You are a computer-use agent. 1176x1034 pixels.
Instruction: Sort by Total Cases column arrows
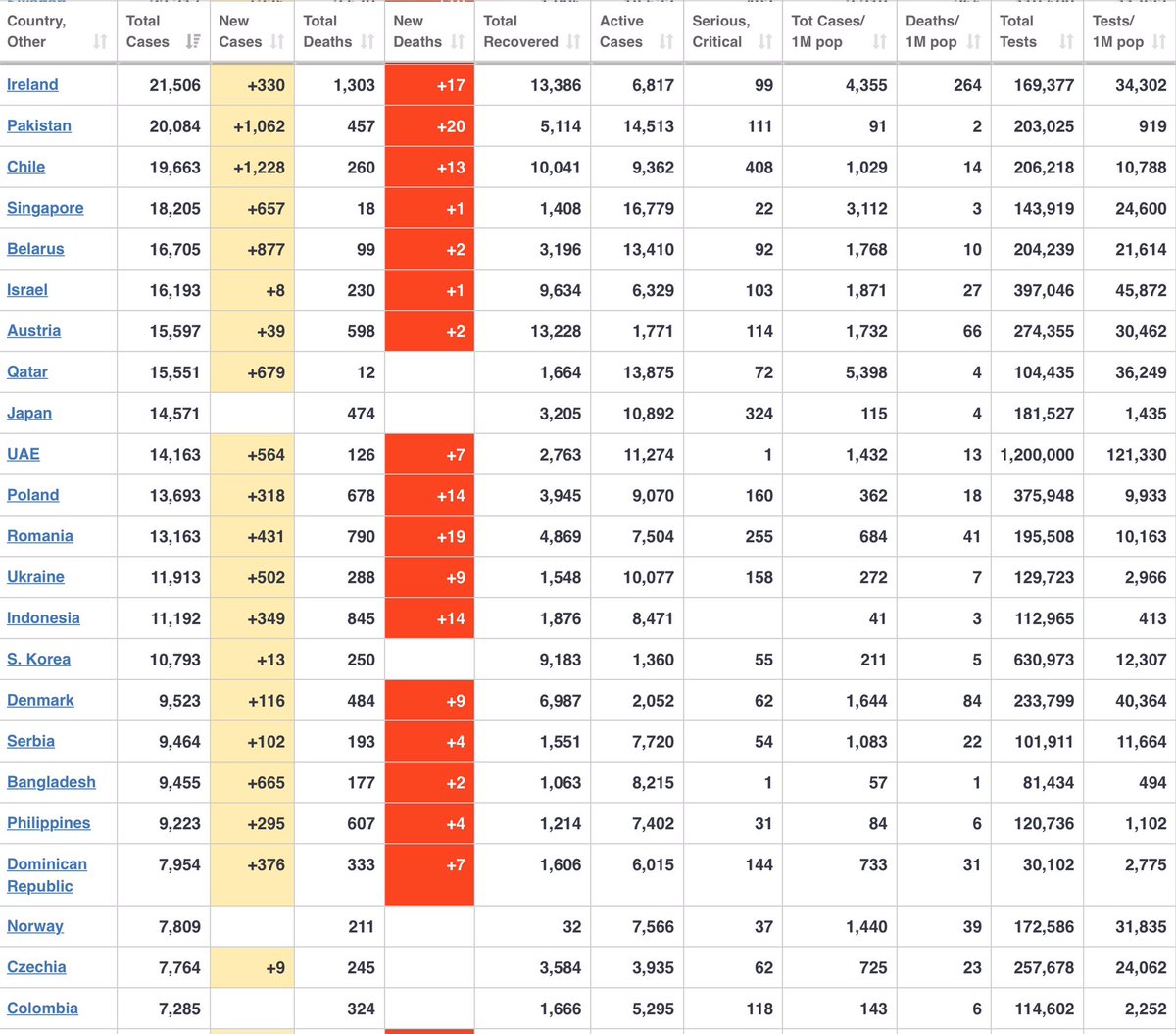193,41
